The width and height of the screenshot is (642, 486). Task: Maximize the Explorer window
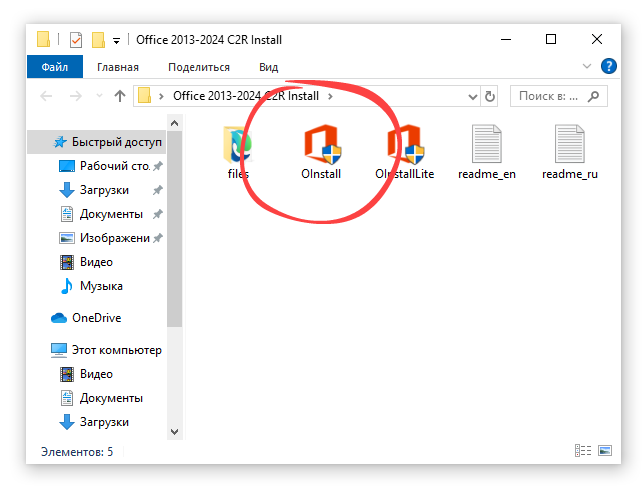click(551, 39)
